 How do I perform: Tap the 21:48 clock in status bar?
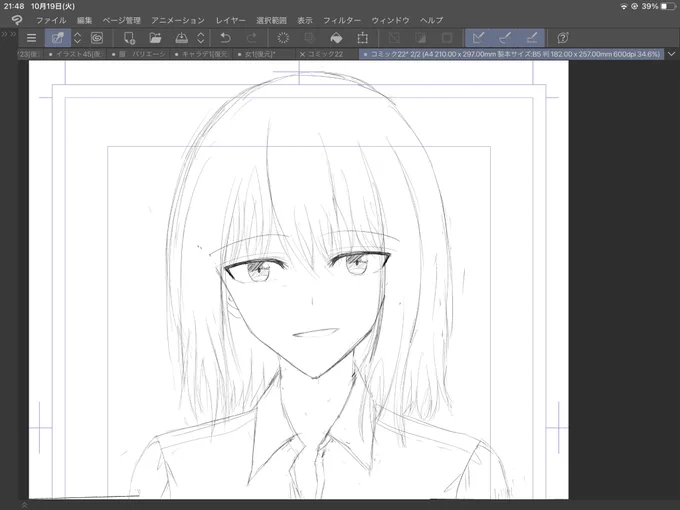coord(14,7)
